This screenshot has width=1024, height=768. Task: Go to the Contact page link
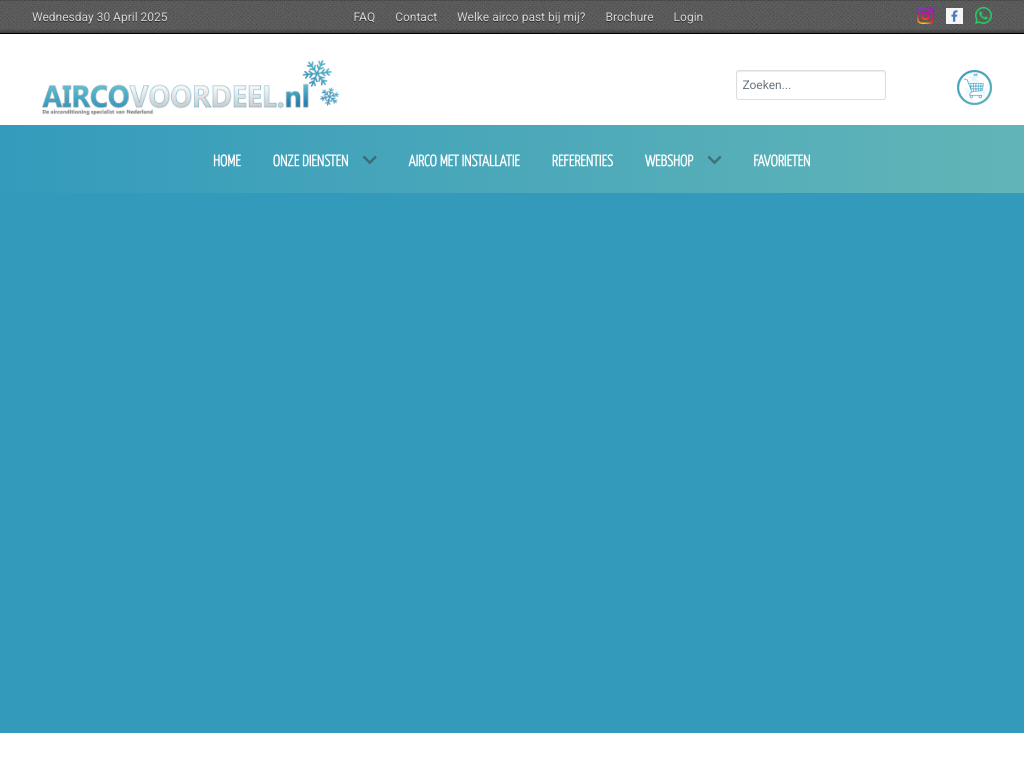click(416, 17)
